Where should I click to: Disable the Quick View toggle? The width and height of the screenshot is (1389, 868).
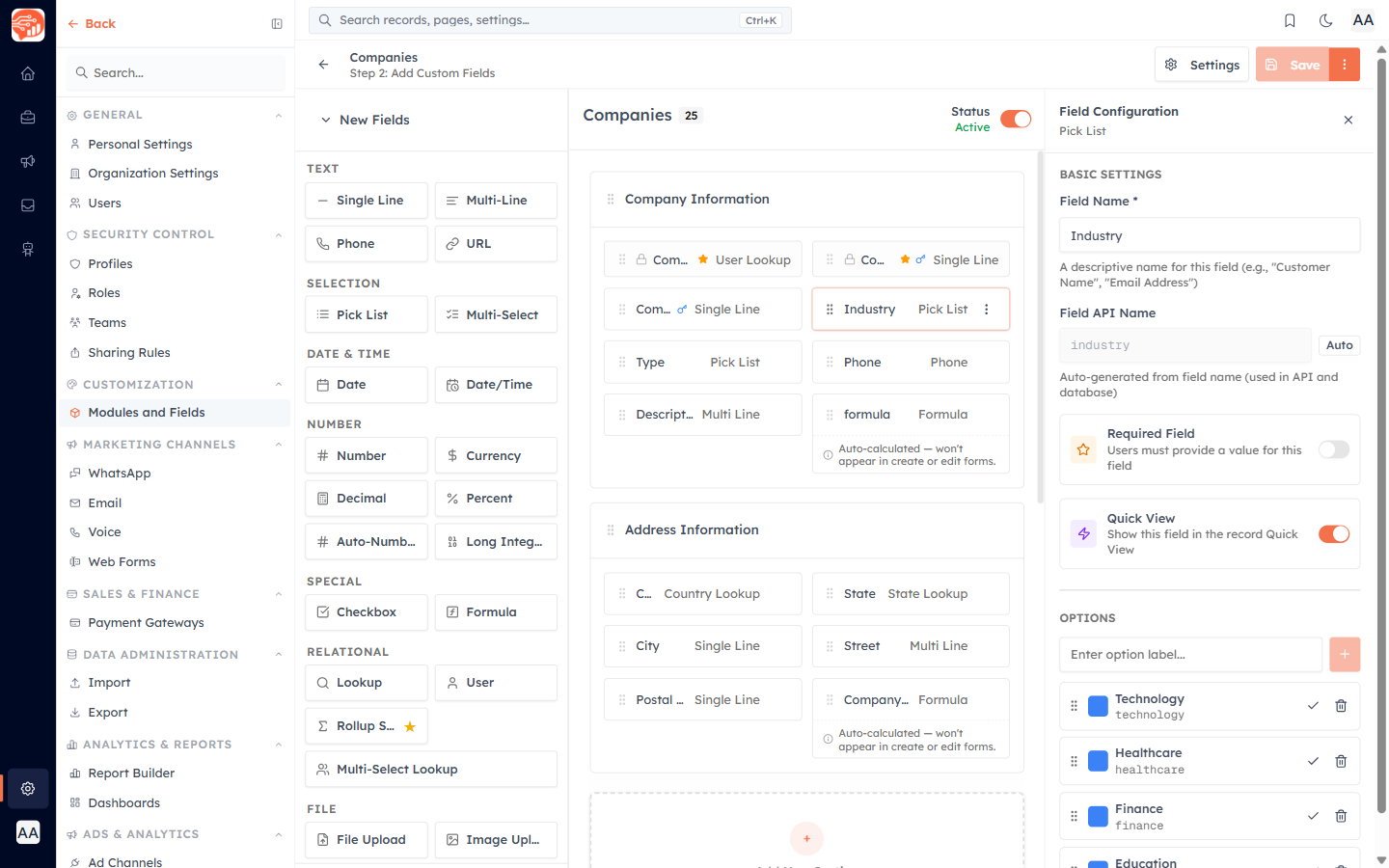pyautogui.click(x=1334, y=534)
